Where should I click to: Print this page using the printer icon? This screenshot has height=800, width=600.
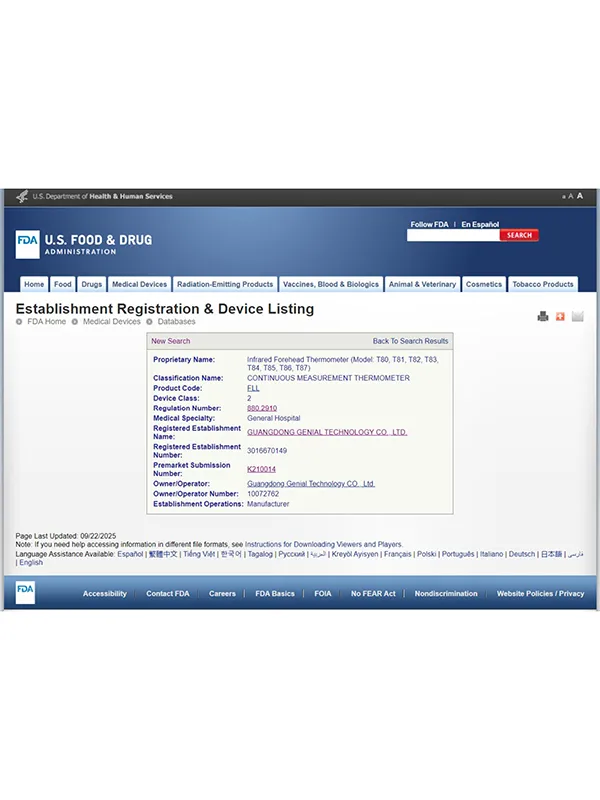coord(543,316)
